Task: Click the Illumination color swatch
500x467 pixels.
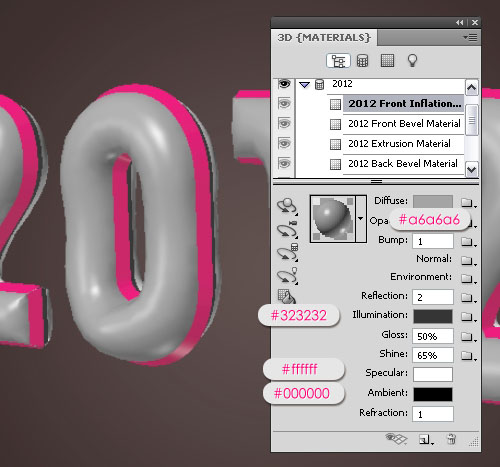Action: pyautogui.click(x=433, y=316)
